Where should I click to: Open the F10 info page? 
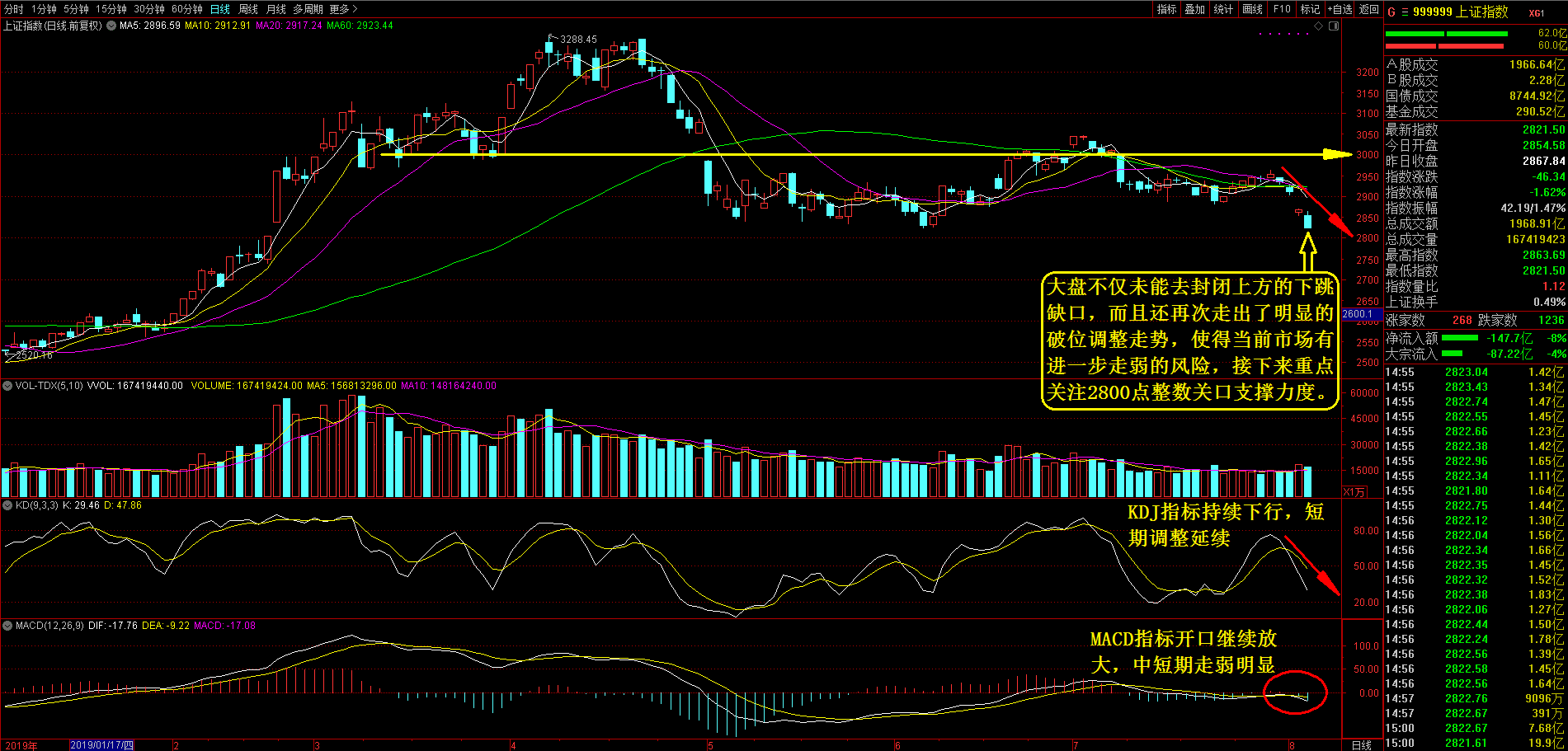coord(1282,9)
